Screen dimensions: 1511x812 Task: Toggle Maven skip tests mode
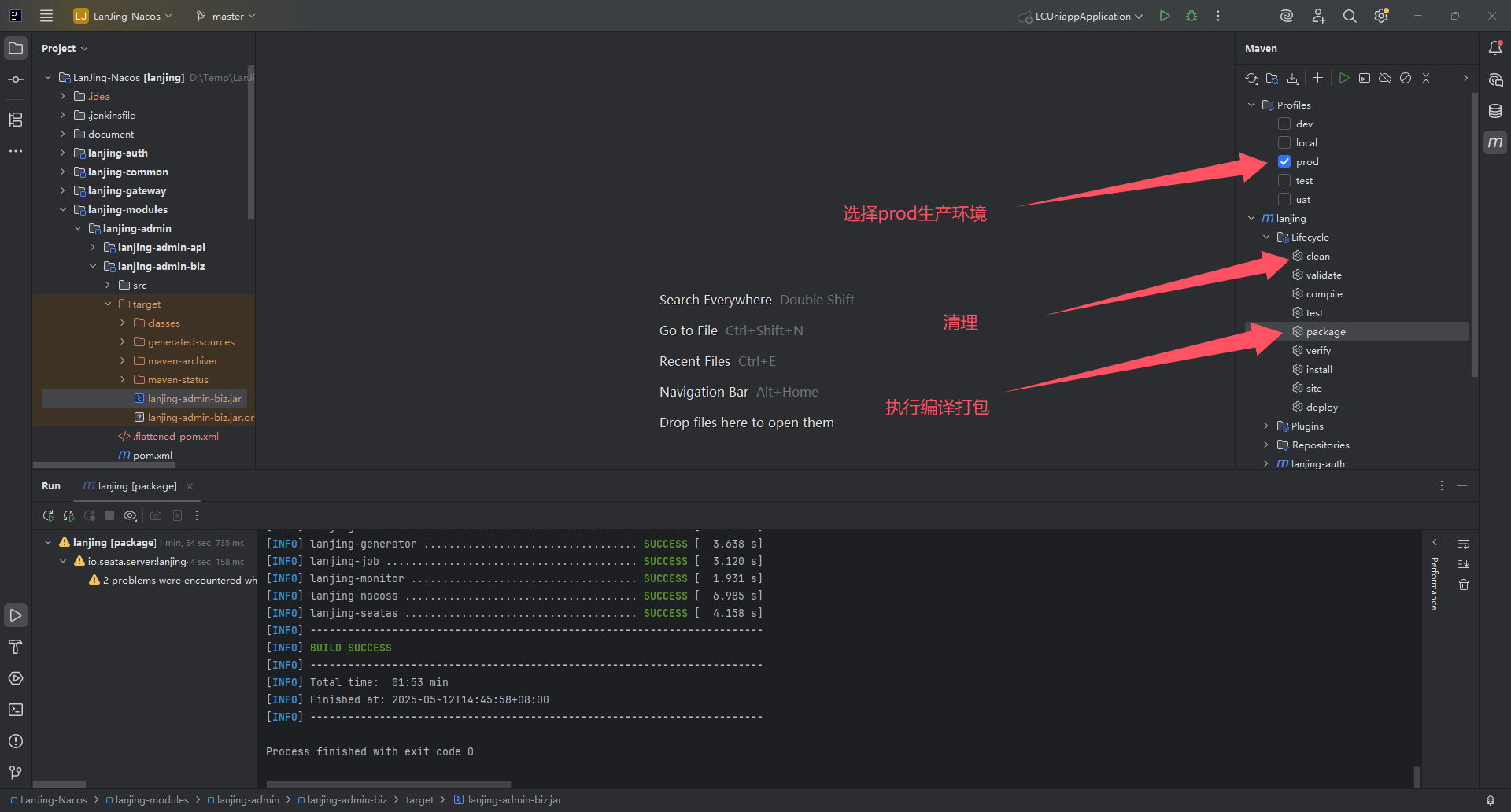(1406, 78)
